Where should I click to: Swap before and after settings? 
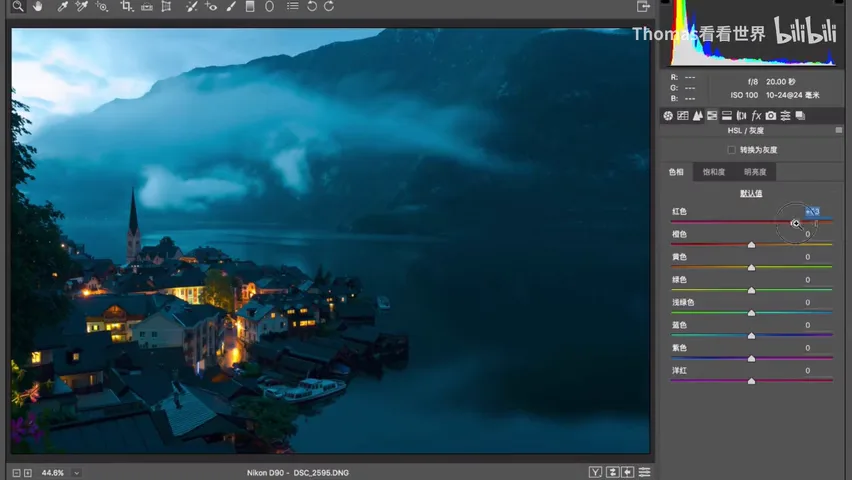tap(612, 472)
